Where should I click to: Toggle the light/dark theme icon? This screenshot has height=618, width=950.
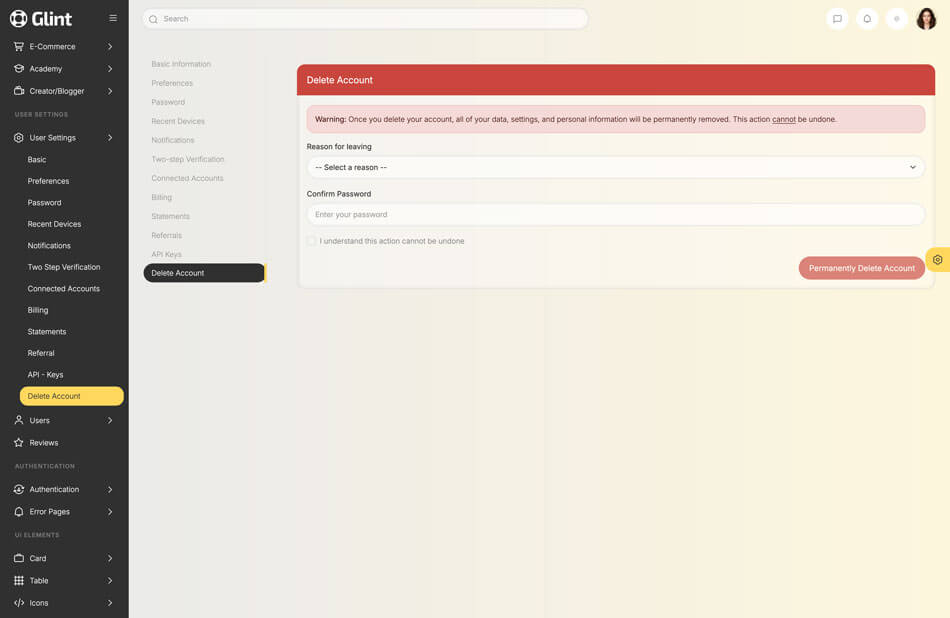(x=897, y=19)
